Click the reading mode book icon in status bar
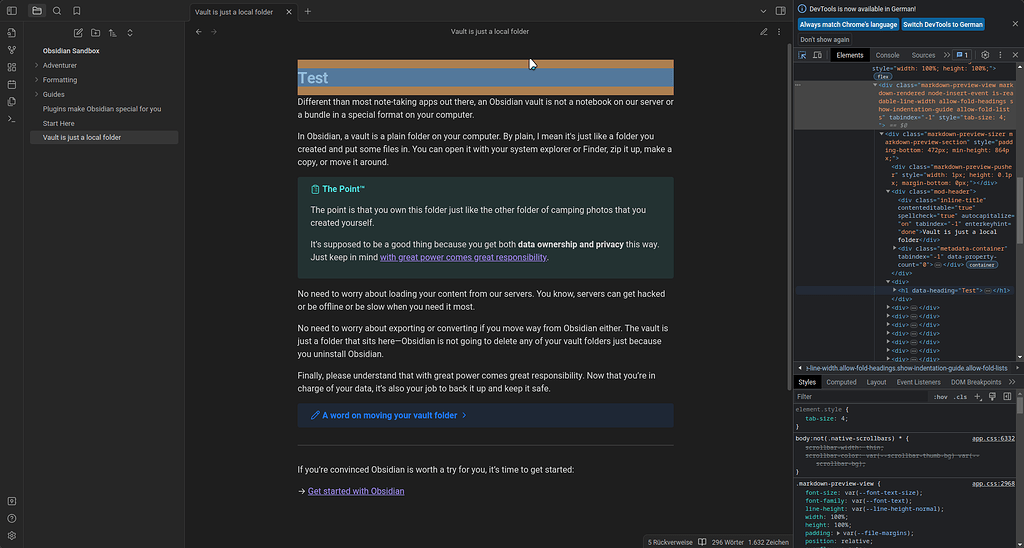The height and width of the screenshot is (548, 1024). pyautogui.click(x=702, y=542)
